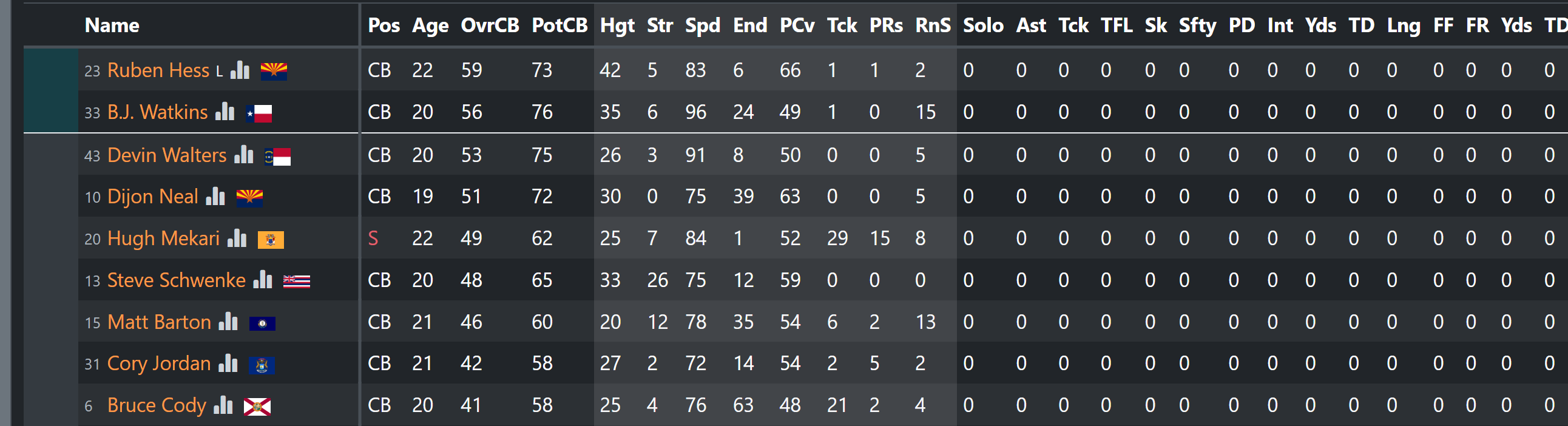Click the bar chart icon for Cory Jordan
The width and height of the screenshot is (1568, 426).
[228, 363]
